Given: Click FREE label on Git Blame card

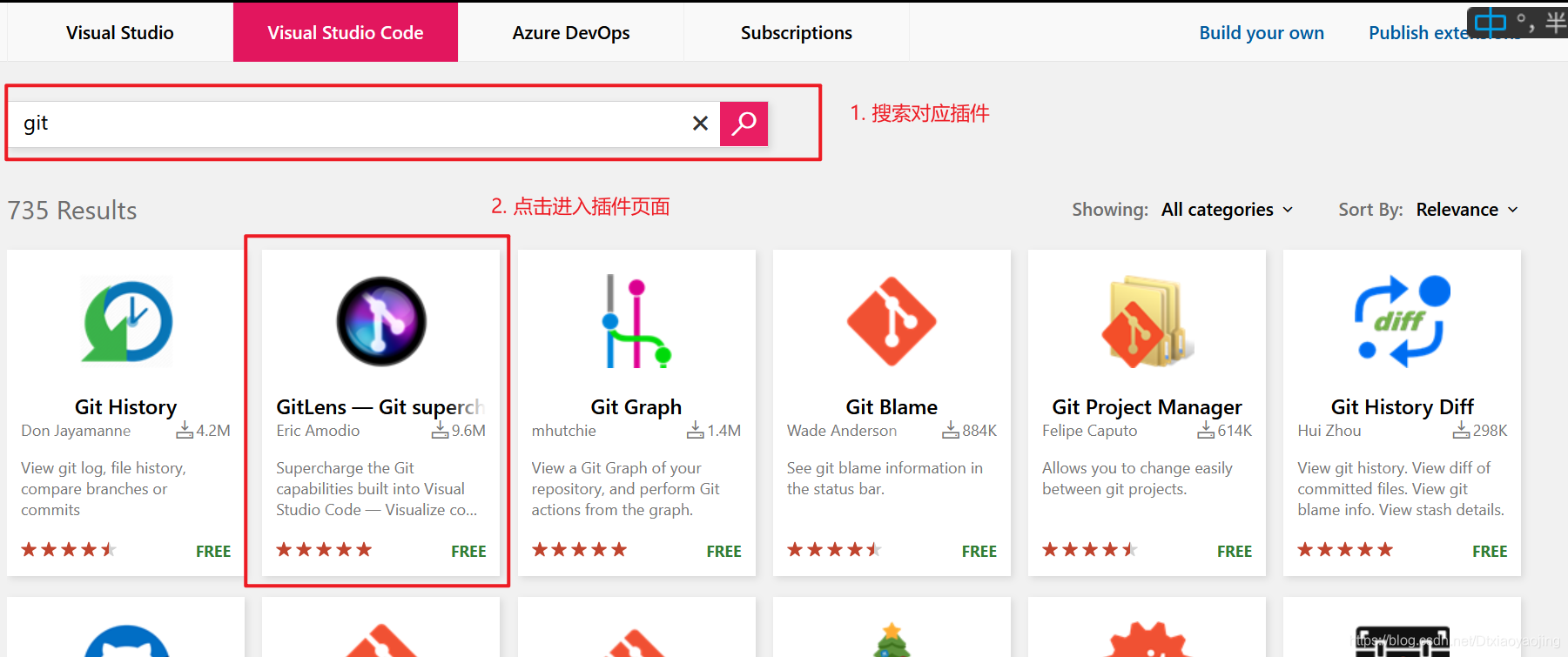Looking at the screenshot, I should [x=979, y=552].
